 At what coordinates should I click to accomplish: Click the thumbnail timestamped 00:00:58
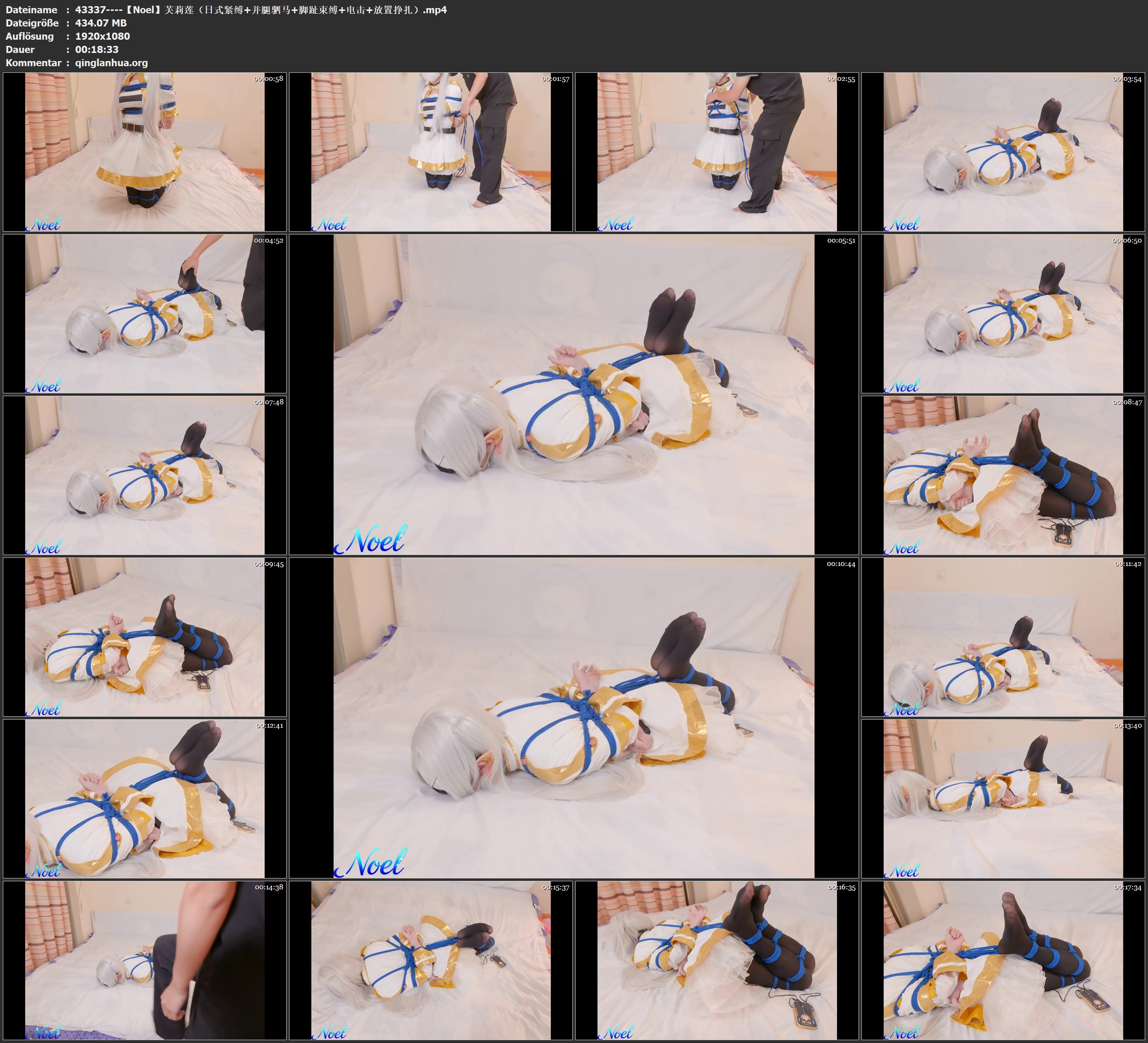(x=145, y=152)
